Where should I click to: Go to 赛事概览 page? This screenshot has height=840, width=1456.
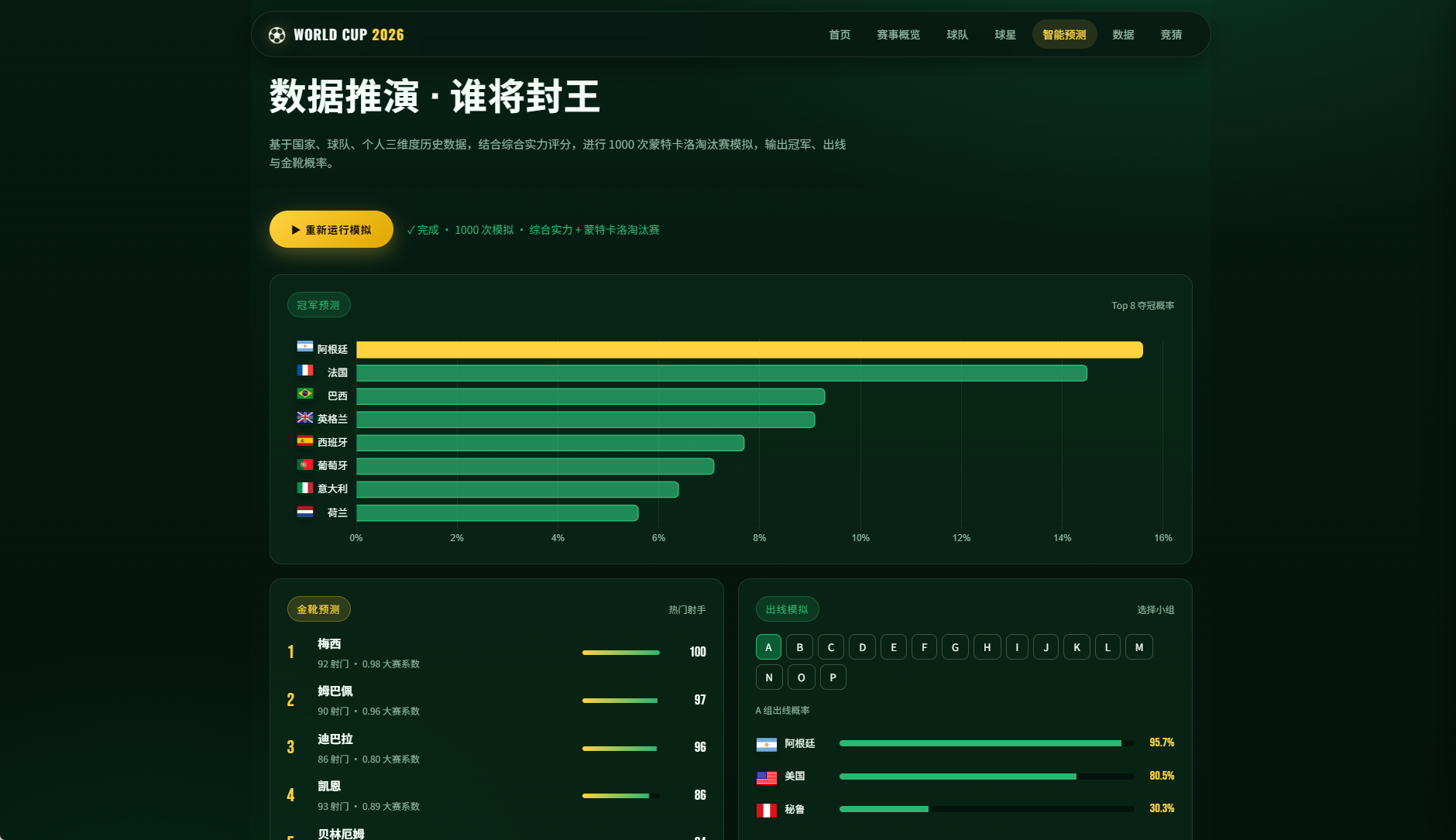click(x=898, y=35)
